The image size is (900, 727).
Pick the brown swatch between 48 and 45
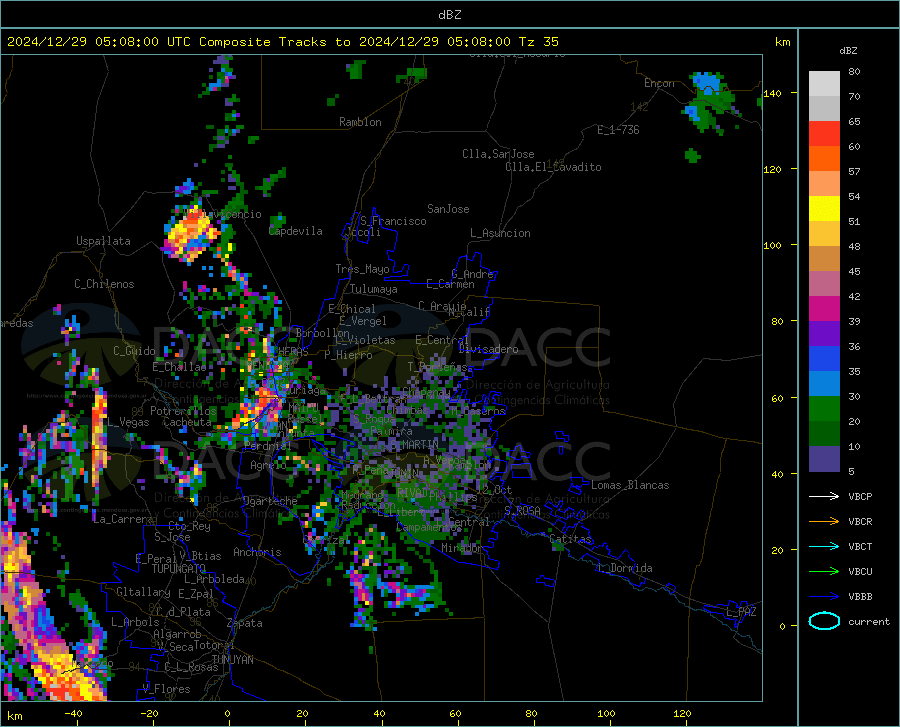coord(824,259)
